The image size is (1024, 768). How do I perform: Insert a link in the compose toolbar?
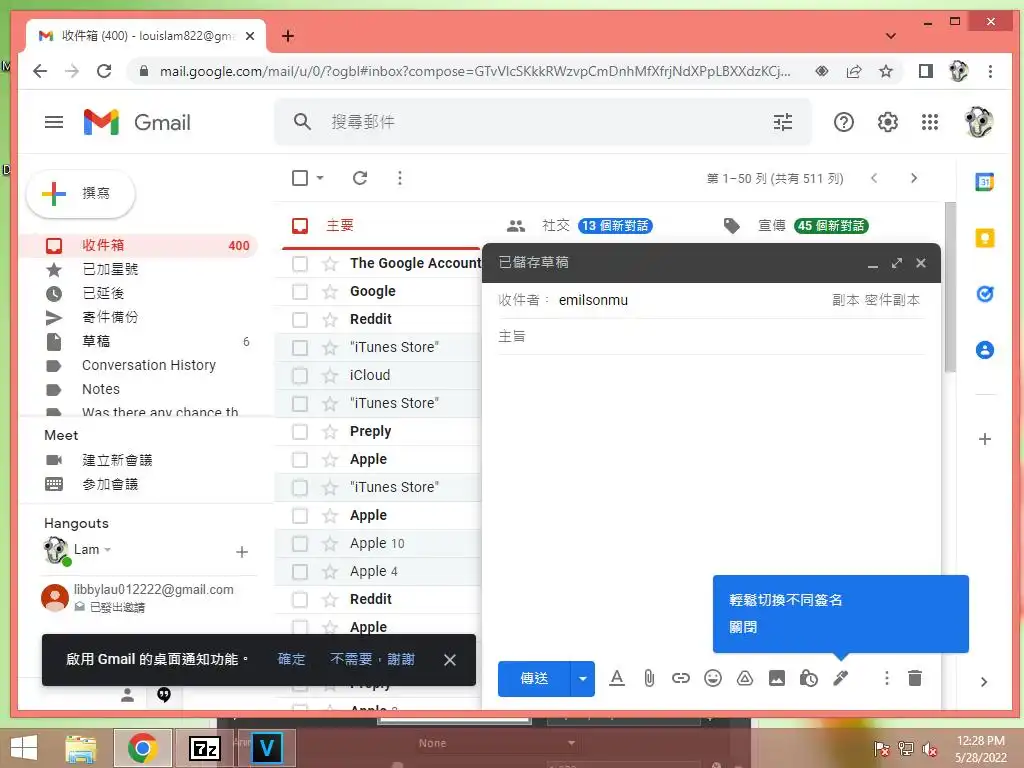click(x=680, y=679)
